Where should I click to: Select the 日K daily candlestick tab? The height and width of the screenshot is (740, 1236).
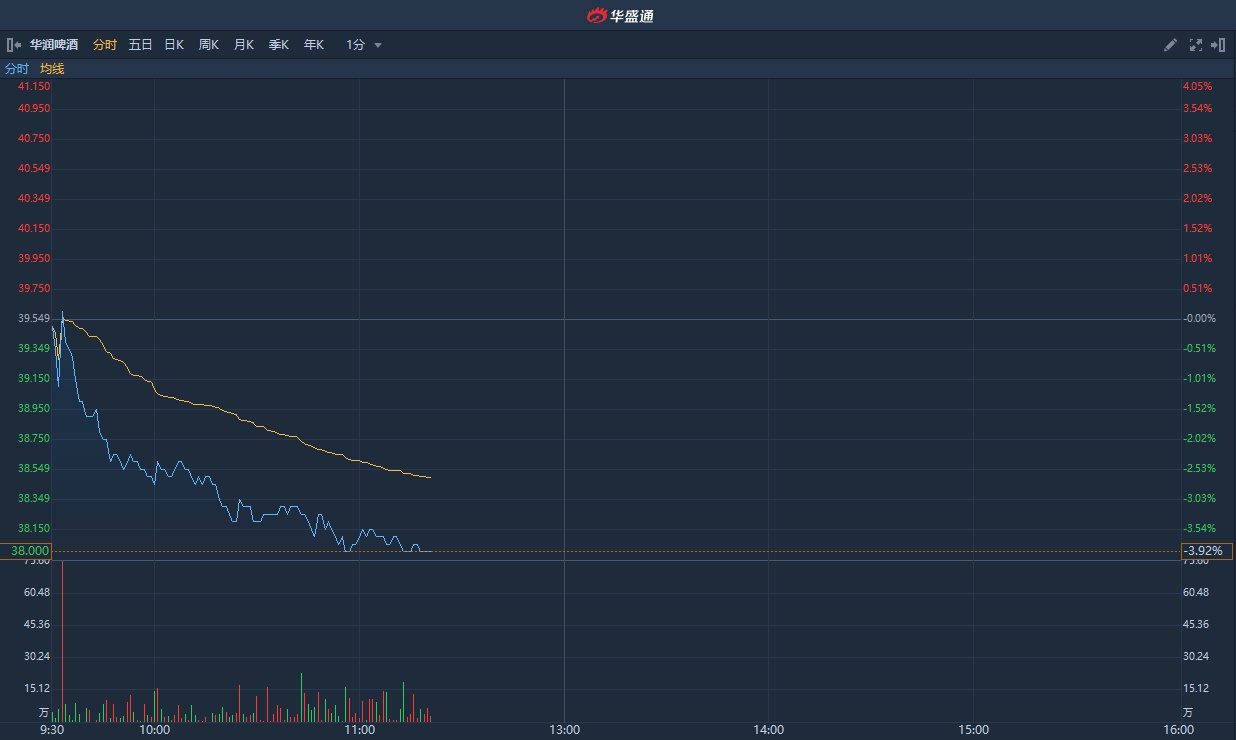coord(174,45)
